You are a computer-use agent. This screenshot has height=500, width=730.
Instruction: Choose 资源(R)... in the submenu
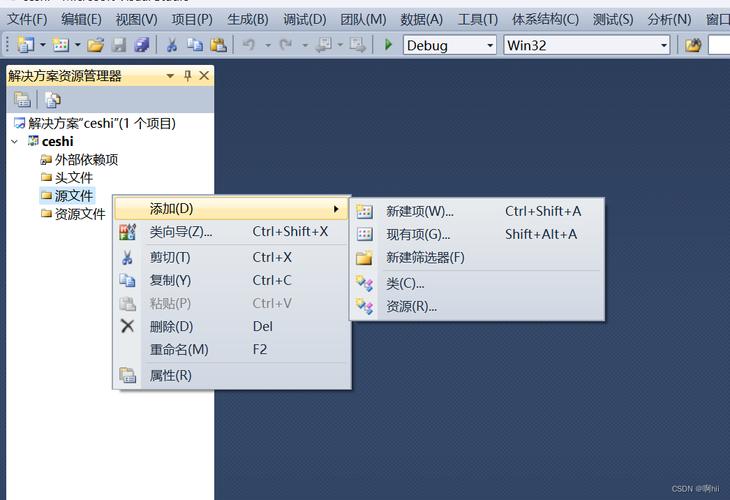click(x=477, y=306)
